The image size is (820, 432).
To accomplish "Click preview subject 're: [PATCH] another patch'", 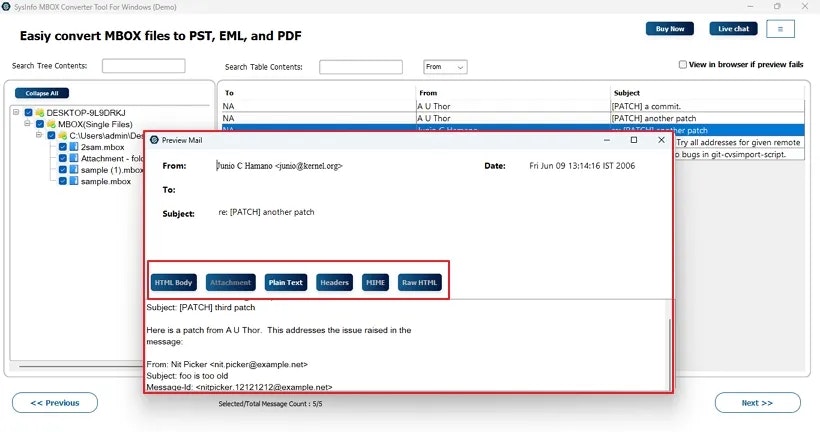I will coord(266,212).
